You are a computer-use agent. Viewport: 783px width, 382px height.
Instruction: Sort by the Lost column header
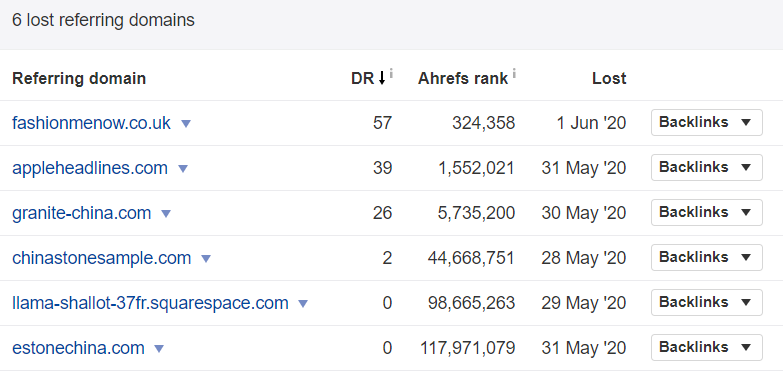[x=609, y=78]
